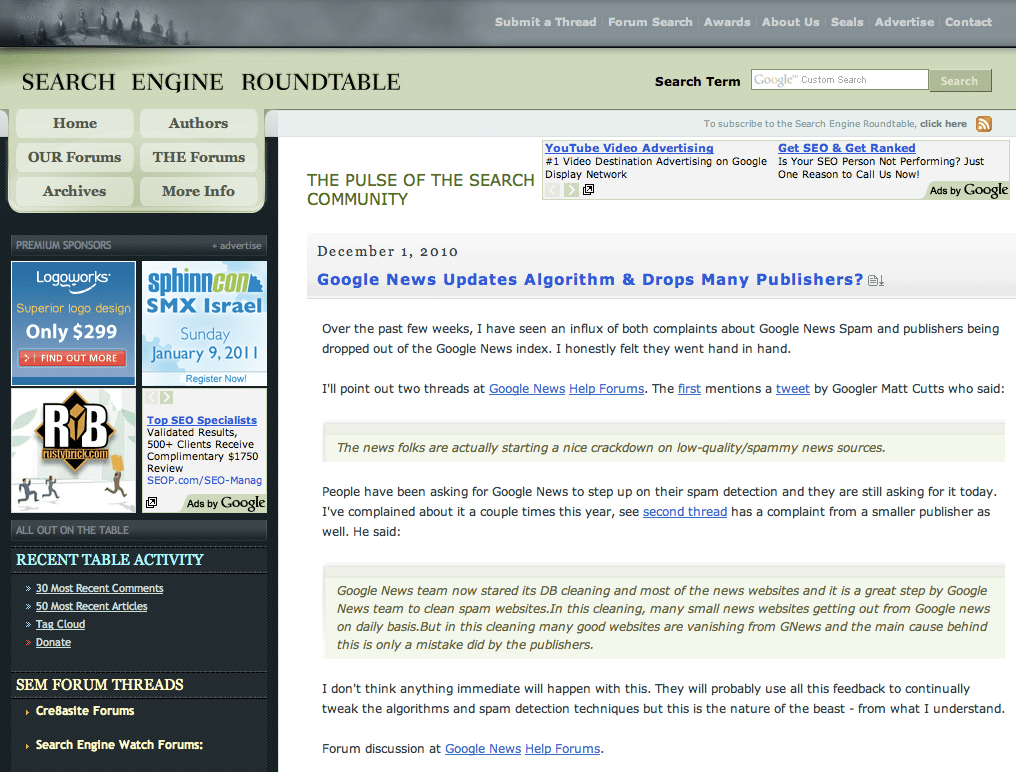Screen dimensions: 1016x772
Task: Open Top SEO Specialists ad link
Action: coord(202,420)
